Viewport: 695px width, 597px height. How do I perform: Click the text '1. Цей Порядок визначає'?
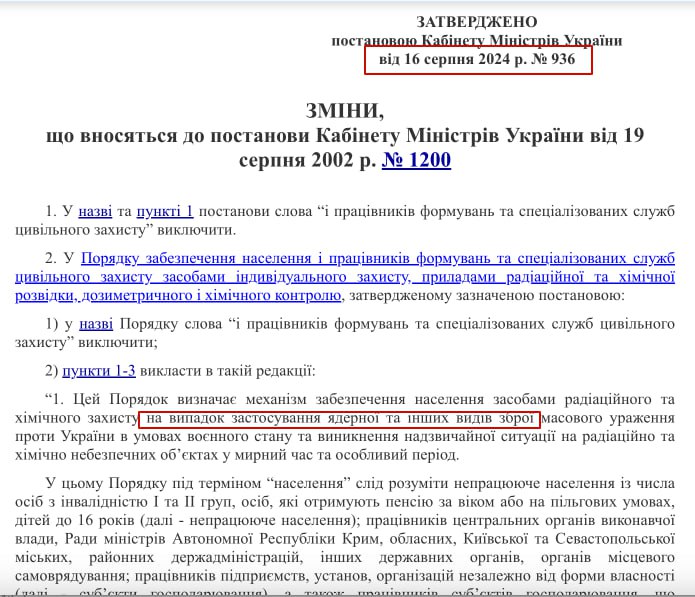pyautogui.click(x=130, y=399)
